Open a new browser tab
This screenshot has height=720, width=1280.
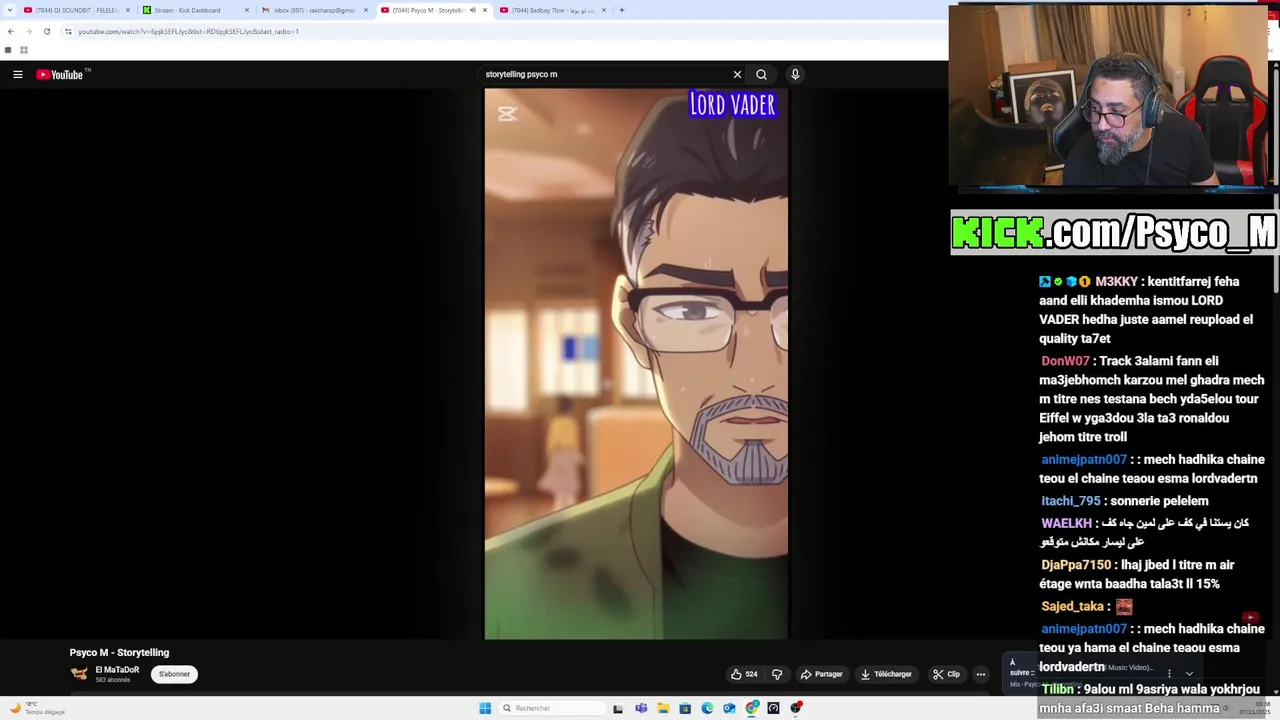point(622,10)
